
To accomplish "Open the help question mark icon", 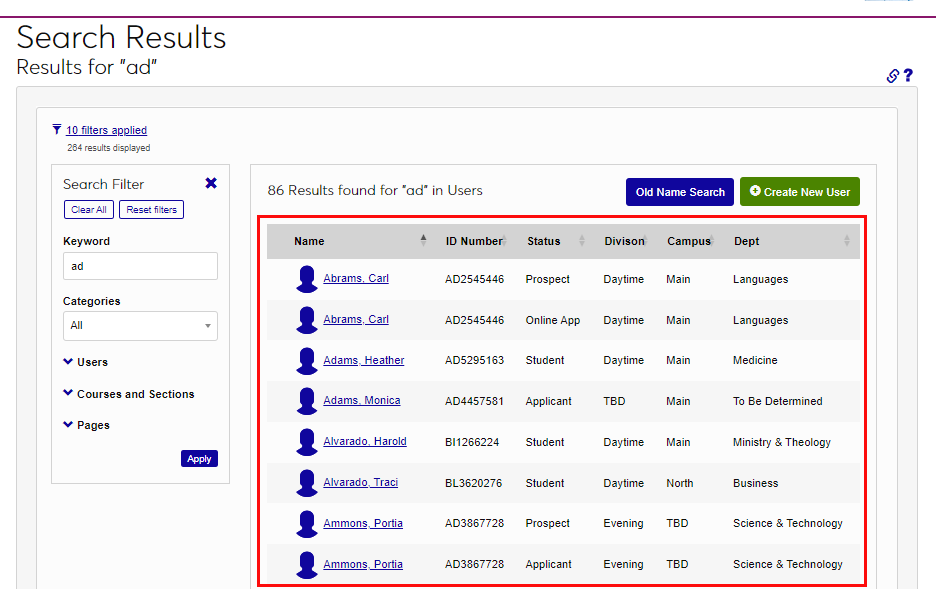I will point(908,76).
